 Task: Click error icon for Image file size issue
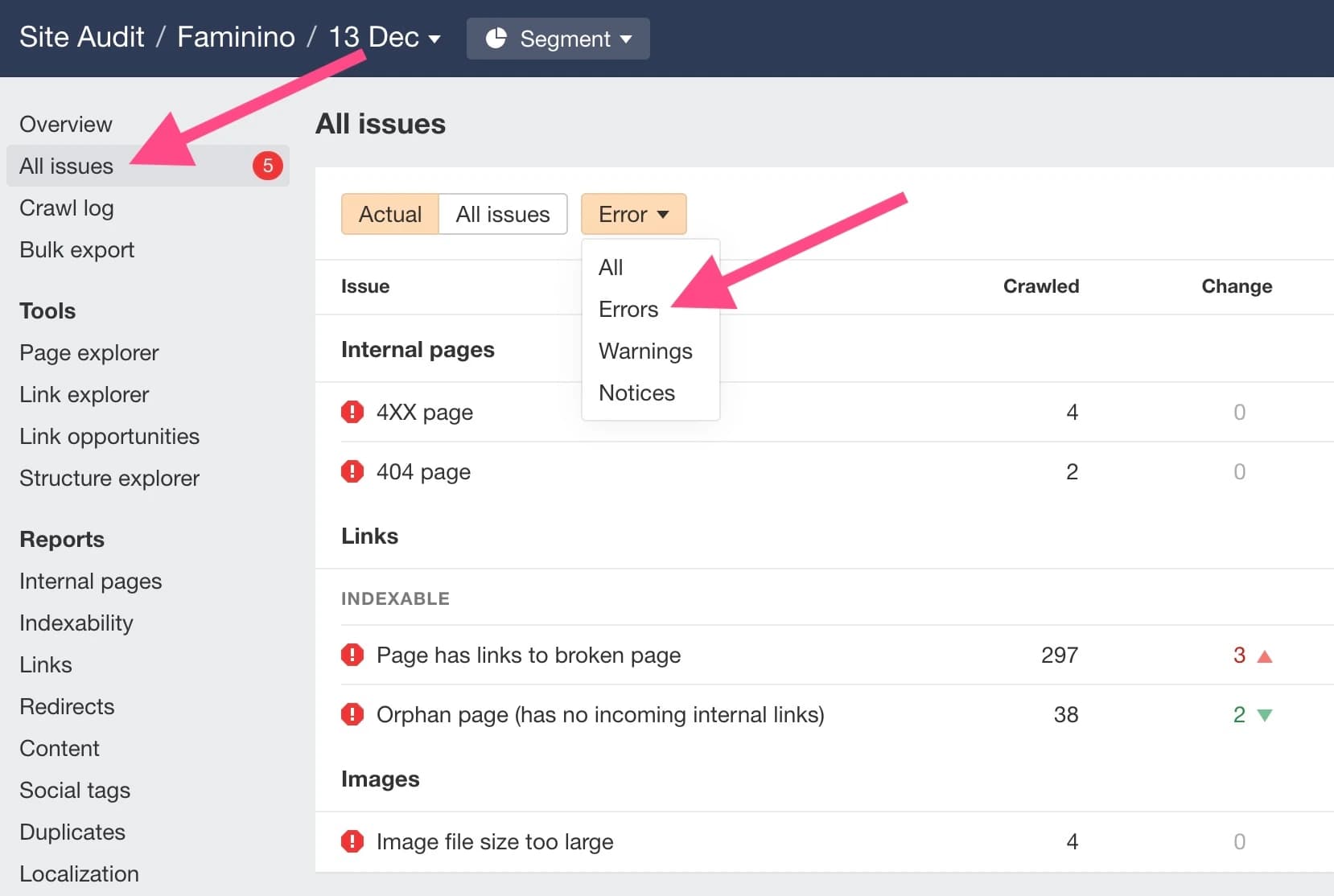point(352,841)
